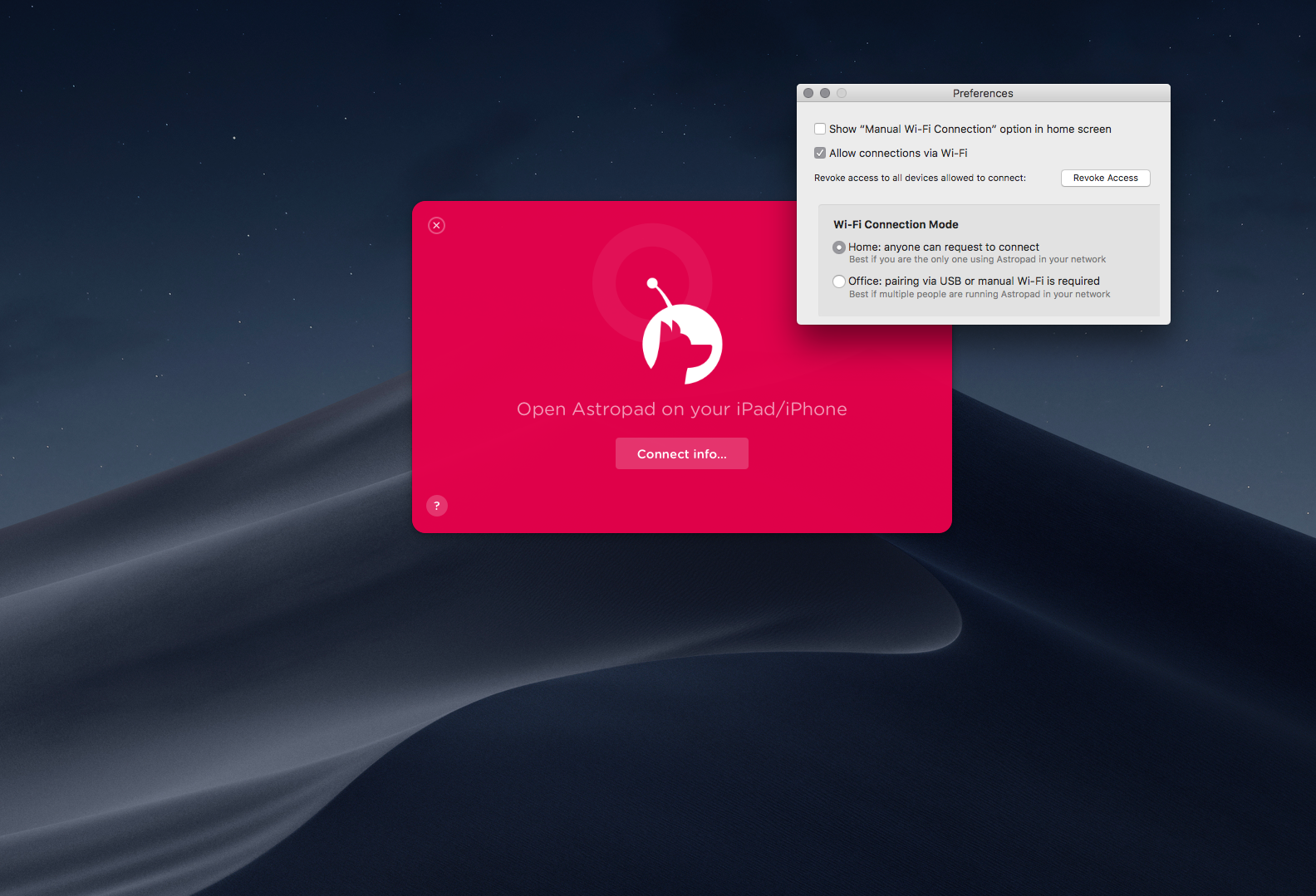Close the Astropad window with X icon
Screen dimensions: 1316x896
tap(436, 225)
